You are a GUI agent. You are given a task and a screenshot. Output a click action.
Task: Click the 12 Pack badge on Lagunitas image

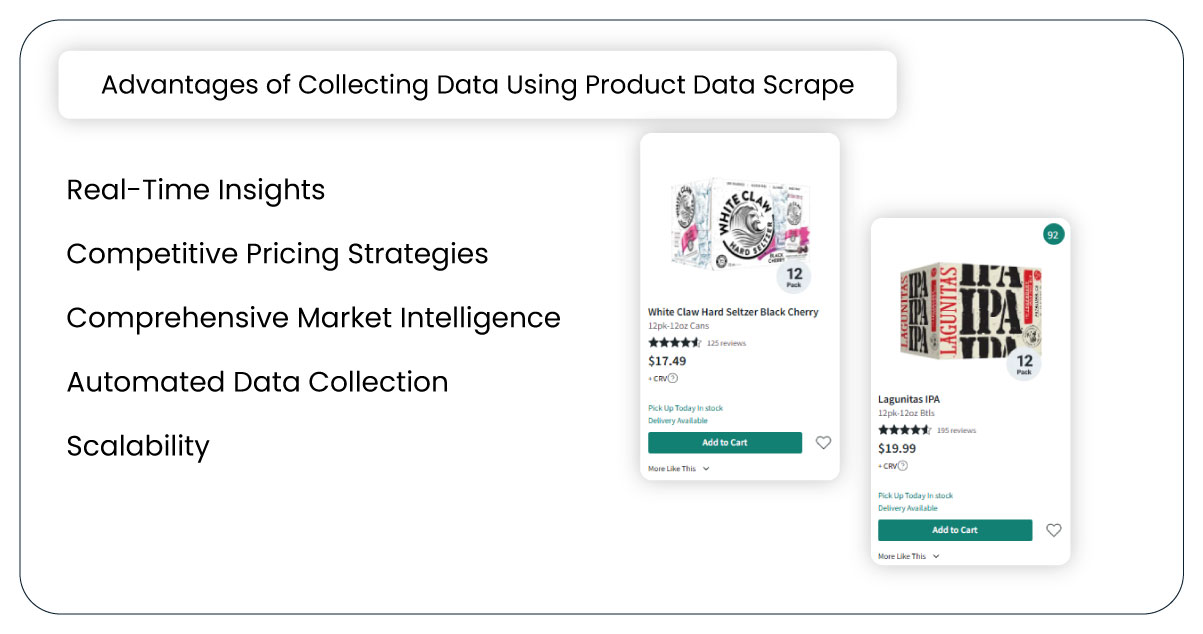(x=1023, y=363)
